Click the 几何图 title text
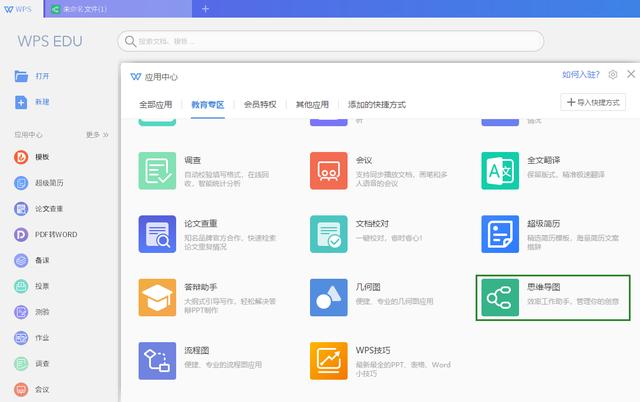Screen dimensions: 640x402 click(x=368, y=287)
